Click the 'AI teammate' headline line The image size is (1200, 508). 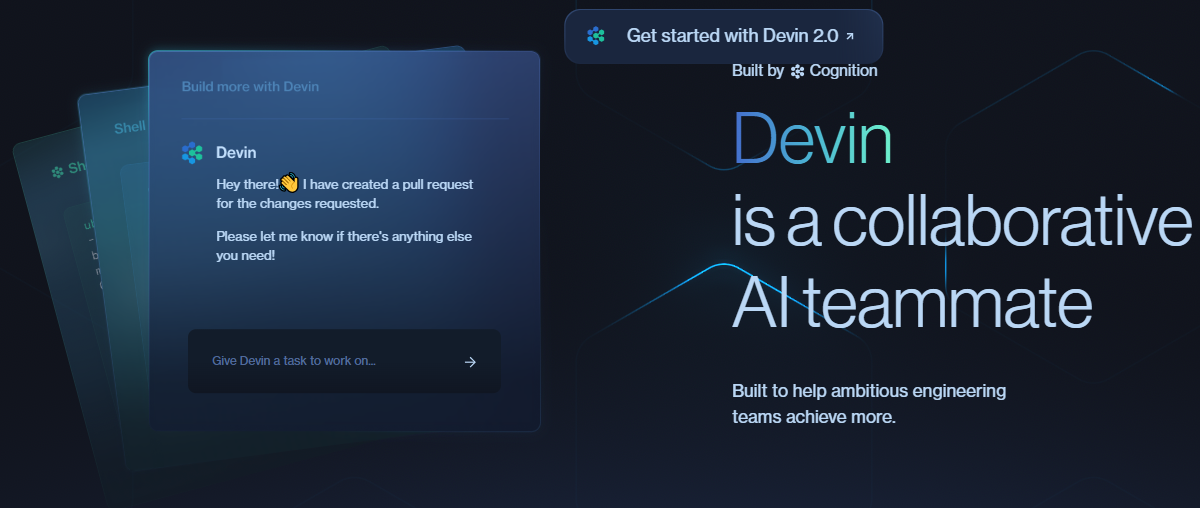tap(912, 302)
